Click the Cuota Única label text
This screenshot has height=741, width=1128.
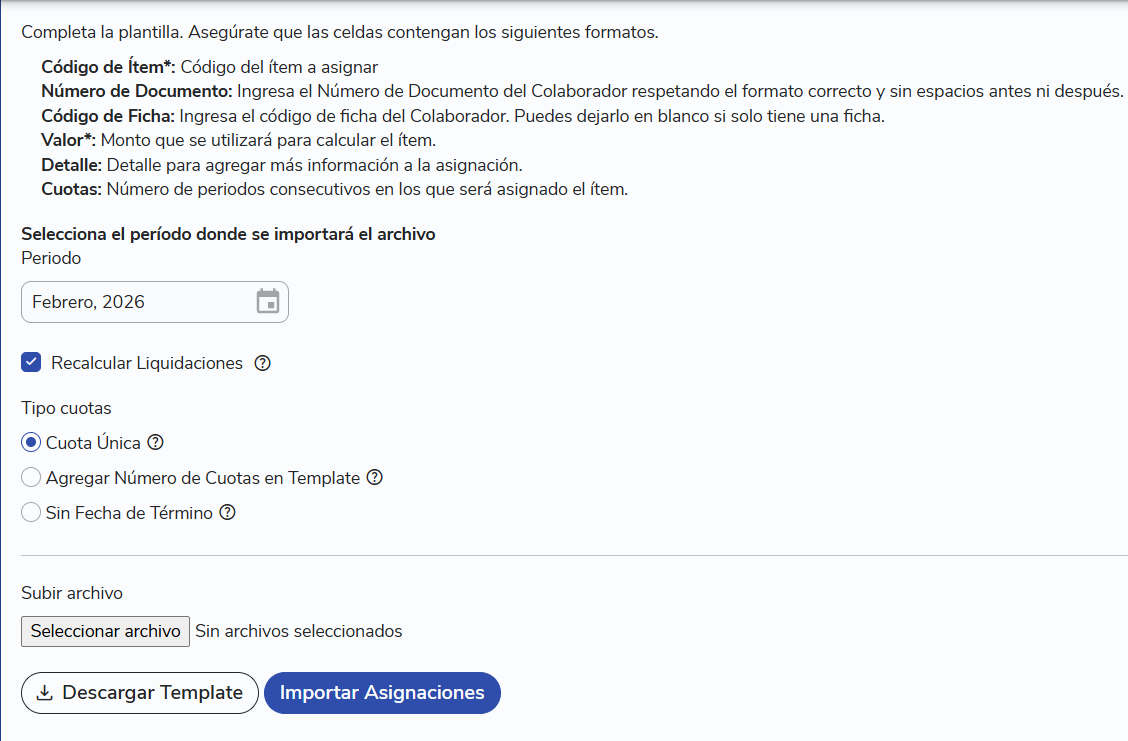tap(93, 442)
